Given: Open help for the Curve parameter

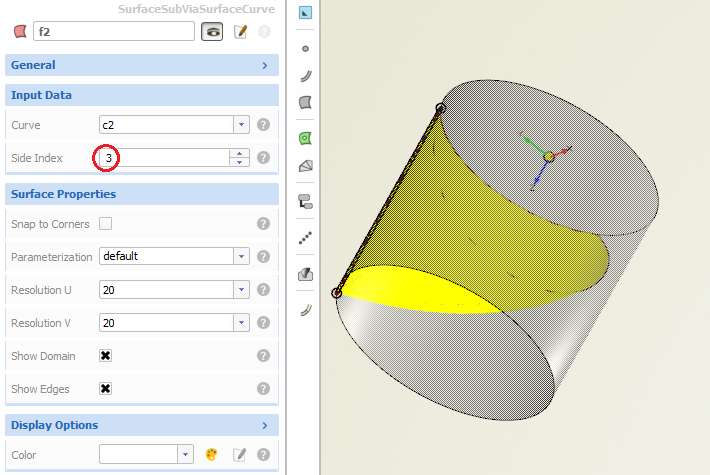Looking at the screenshot, I should pos(263,125).
